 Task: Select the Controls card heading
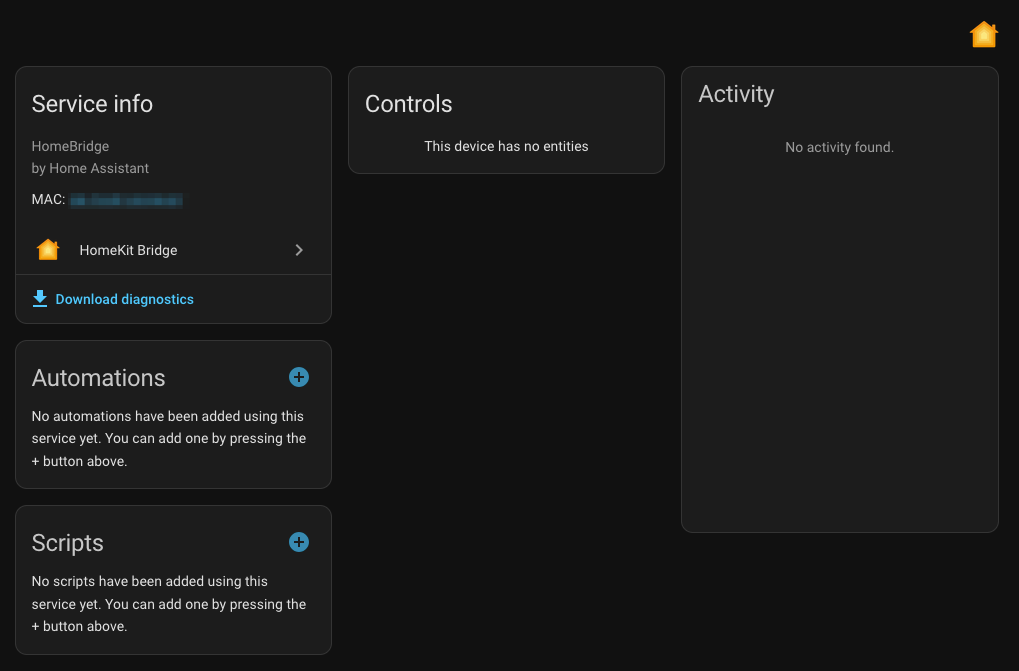coord(408,104)
